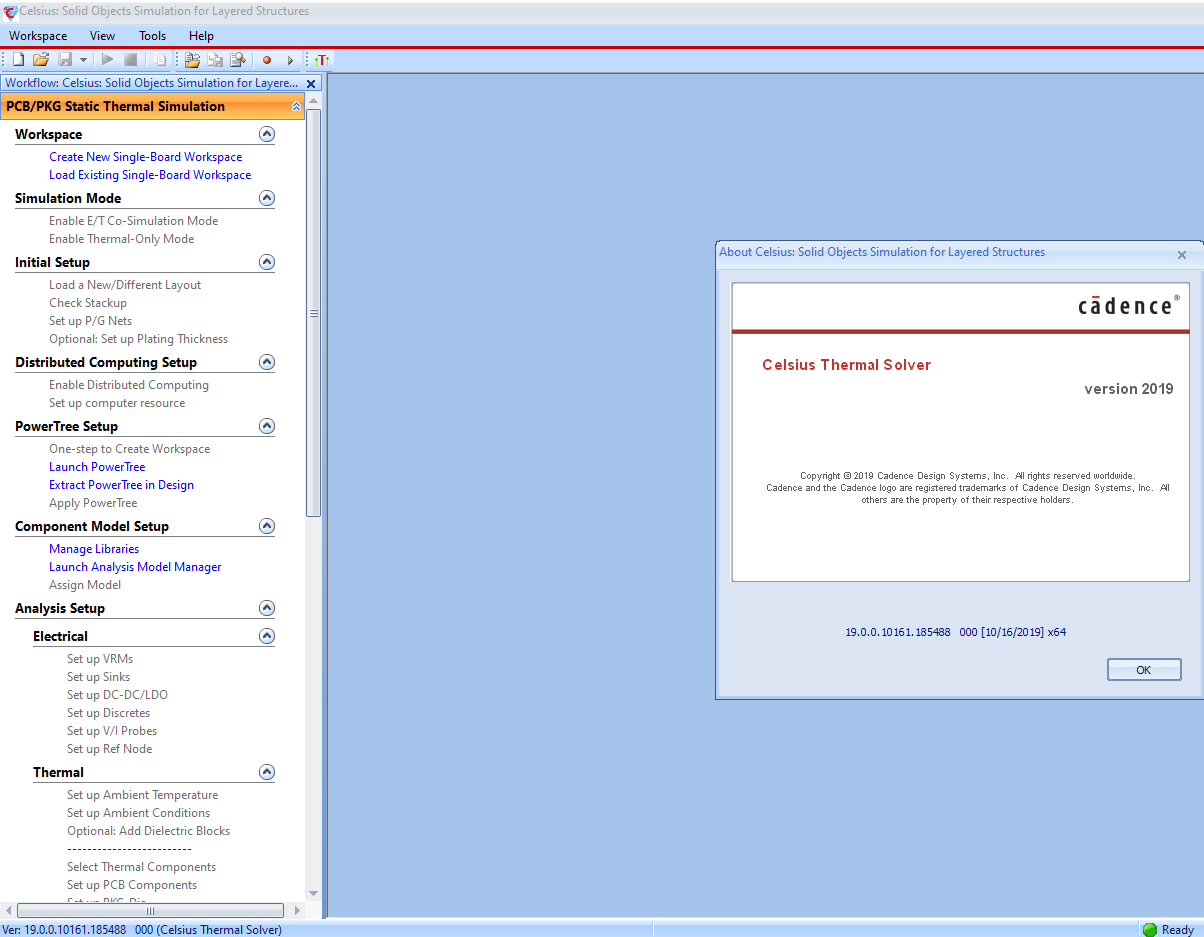Collapse the Analysis Setup section chevron

(x=267, y=608)
